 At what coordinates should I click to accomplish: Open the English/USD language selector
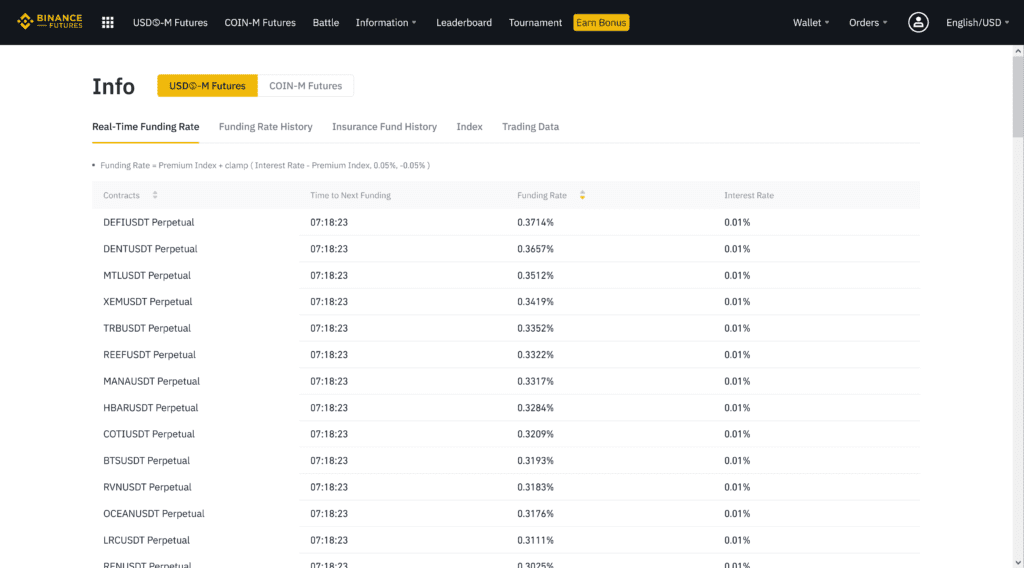[978, 22]
